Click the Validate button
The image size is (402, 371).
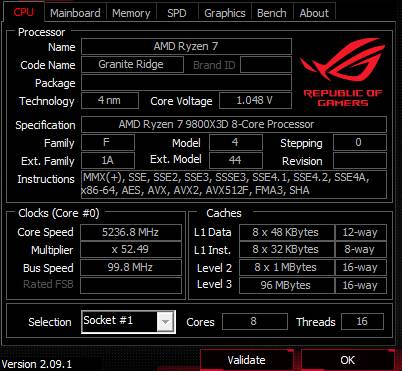246,360
